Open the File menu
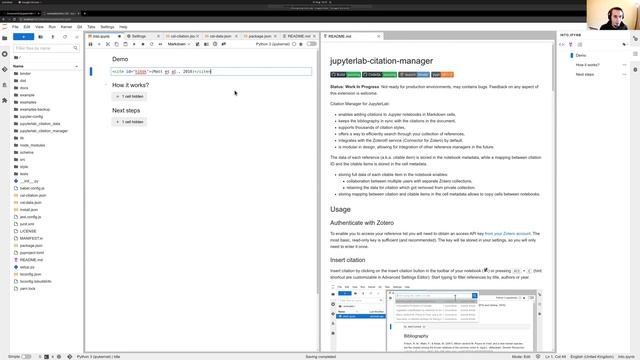This screenshot has height=360, width=640. [15, 27]
